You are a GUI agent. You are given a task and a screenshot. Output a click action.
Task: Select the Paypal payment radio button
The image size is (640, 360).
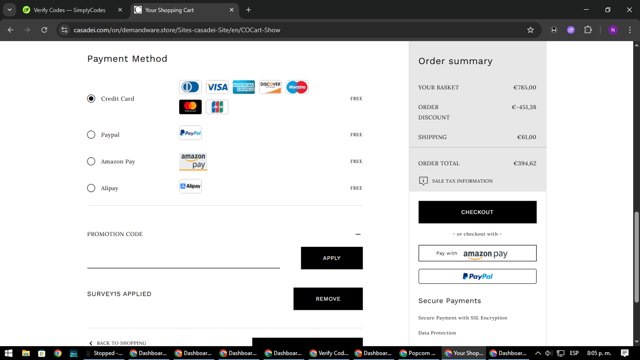(91, 135)
